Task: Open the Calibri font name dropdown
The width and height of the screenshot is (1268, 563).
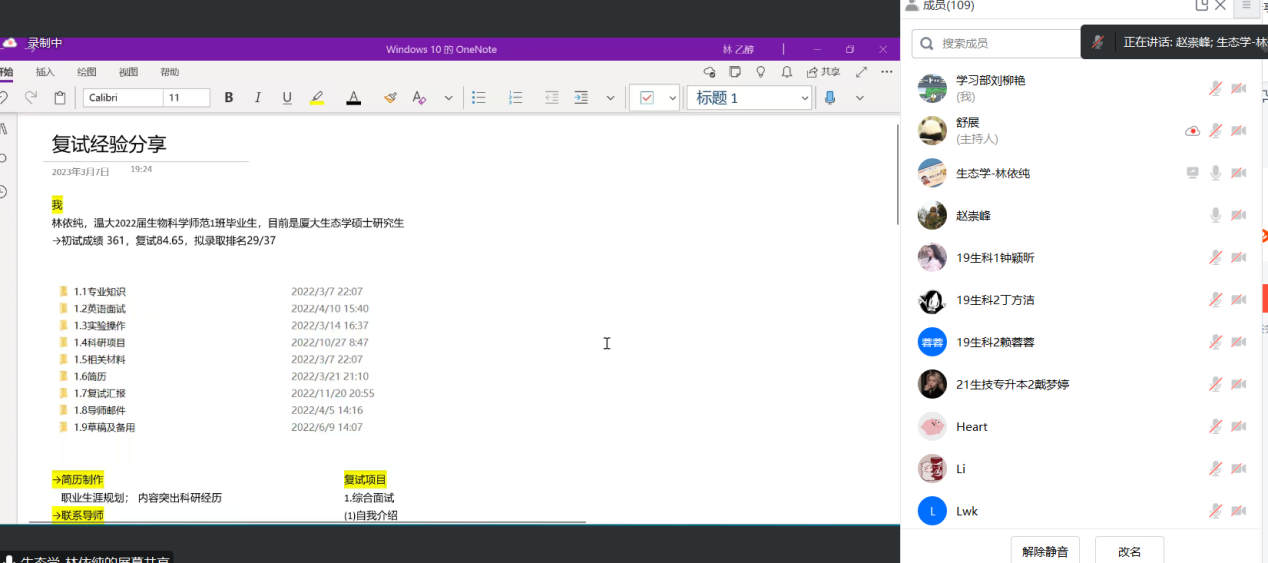Action: tap(123, 98)
